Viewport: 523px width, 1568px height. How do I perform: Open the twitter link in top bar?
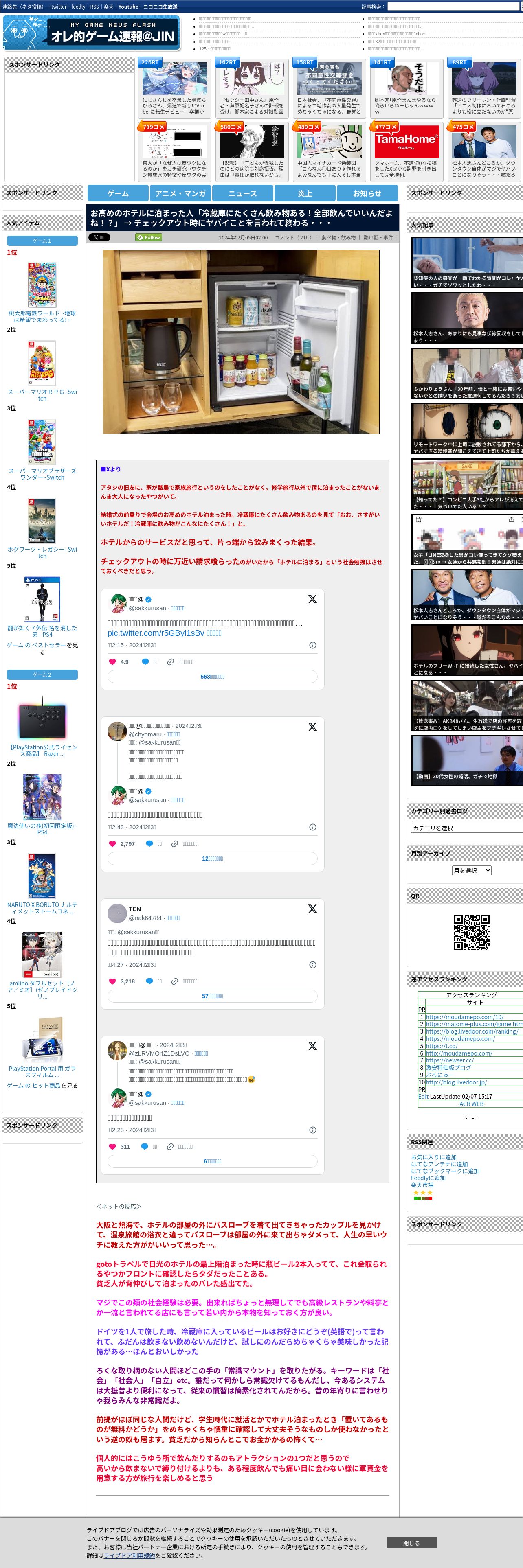pyautogui.click(x=58, y=7)
